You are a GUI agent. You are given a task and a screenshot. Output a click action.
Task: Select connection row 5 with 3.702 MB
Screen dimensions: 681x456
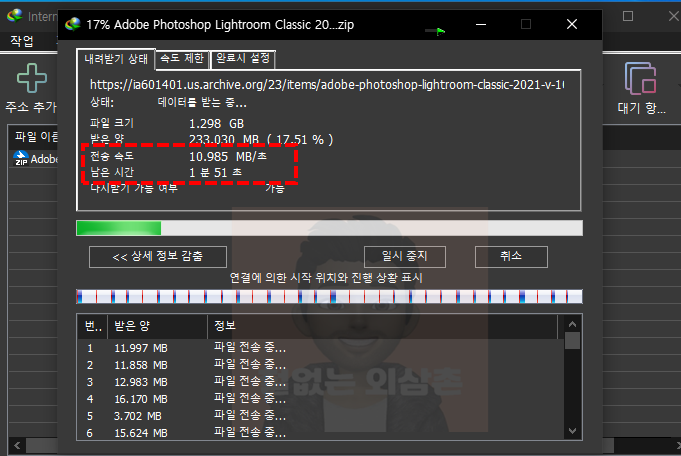321,416
